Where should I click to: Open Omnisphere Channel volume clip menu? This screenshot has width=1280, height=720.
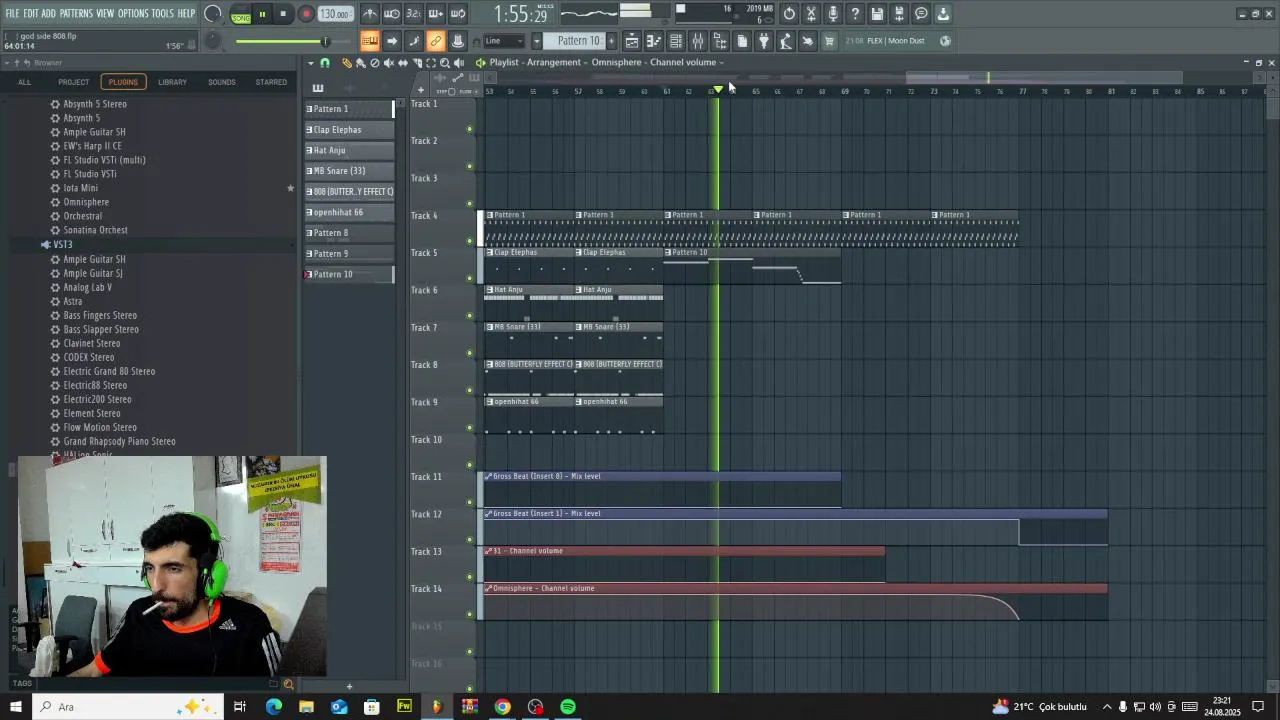tap(488, 588)
